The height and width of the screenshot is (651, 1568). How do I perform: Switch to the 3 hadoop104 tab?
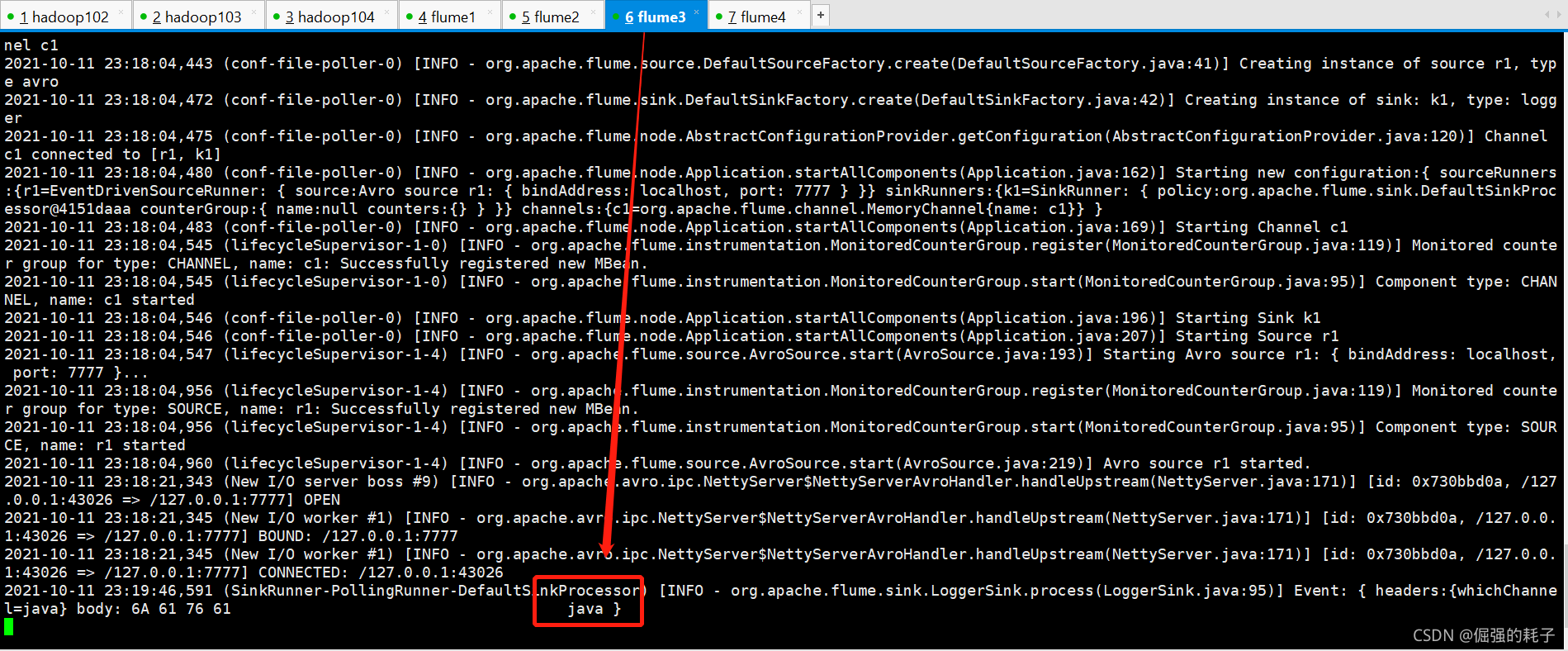330,17
